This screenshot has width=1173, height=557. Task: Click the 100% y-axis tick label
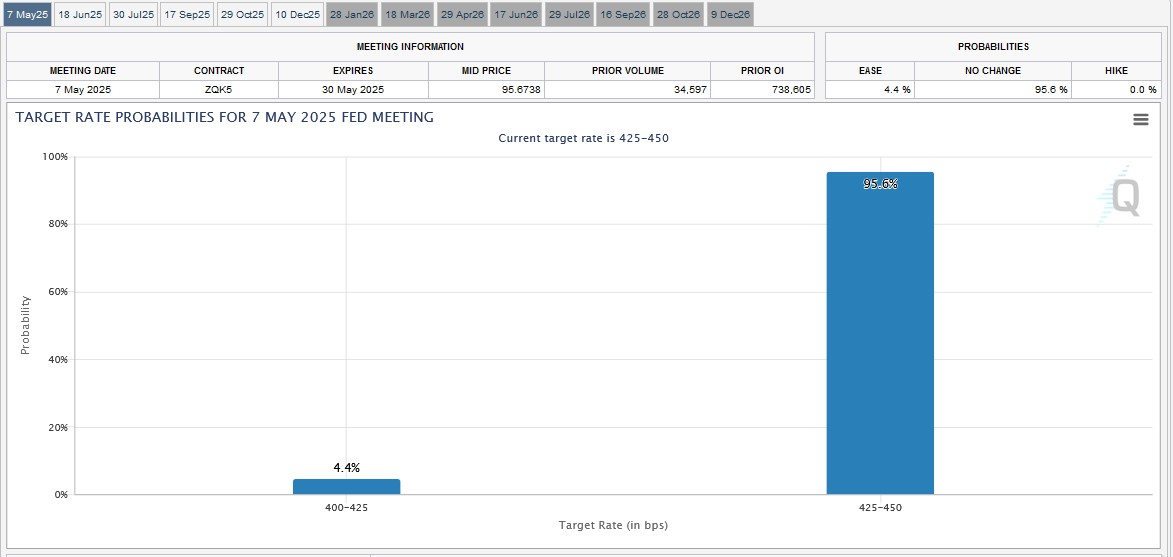55,157
